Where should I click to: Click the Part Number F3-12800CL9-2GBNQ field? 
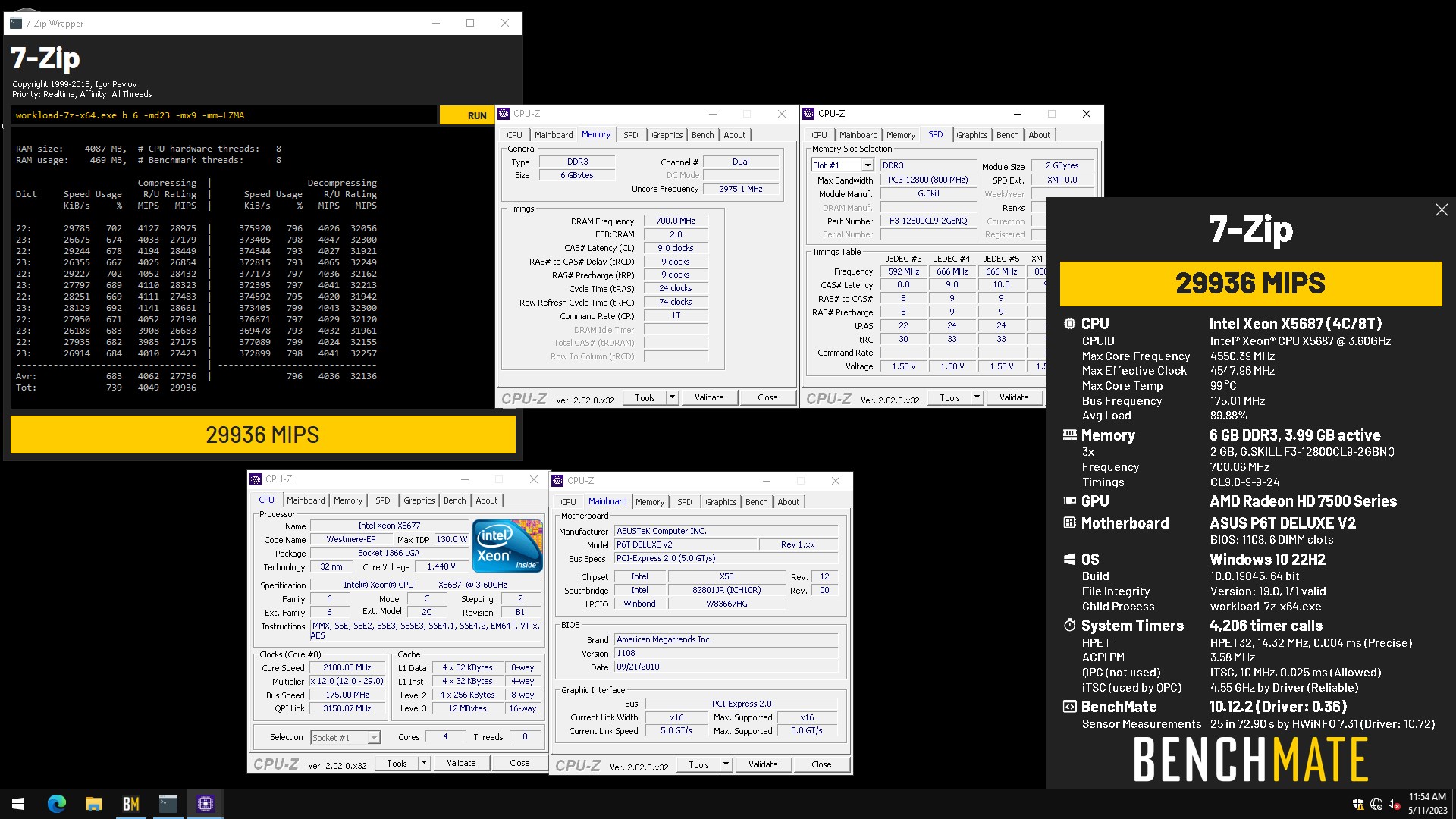928,221
